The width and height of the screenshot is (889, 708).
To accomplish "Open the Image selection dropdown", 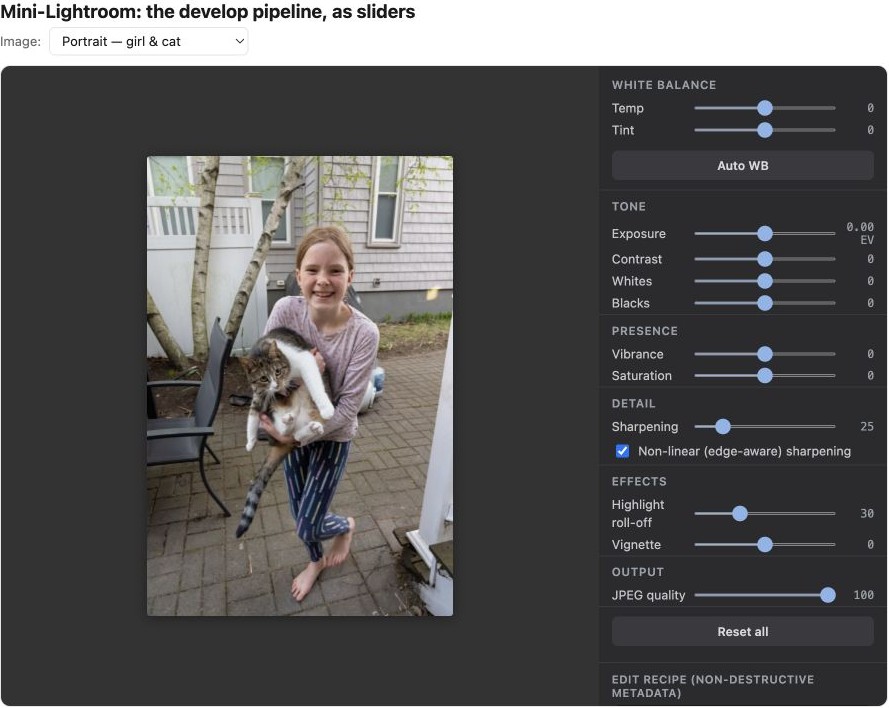I will coord(149,41).
